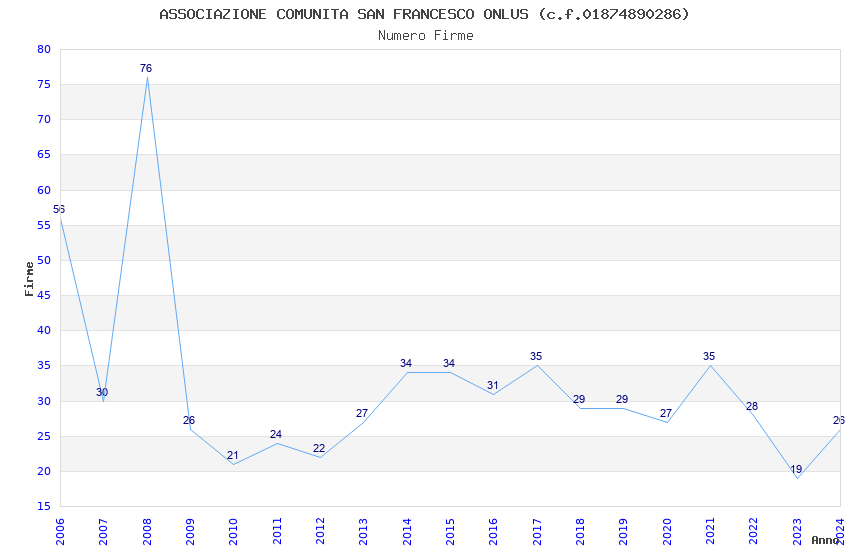Click the 45 y-axis tick label
The height and width of the screenshot is (550, 850).
(43, 295)
